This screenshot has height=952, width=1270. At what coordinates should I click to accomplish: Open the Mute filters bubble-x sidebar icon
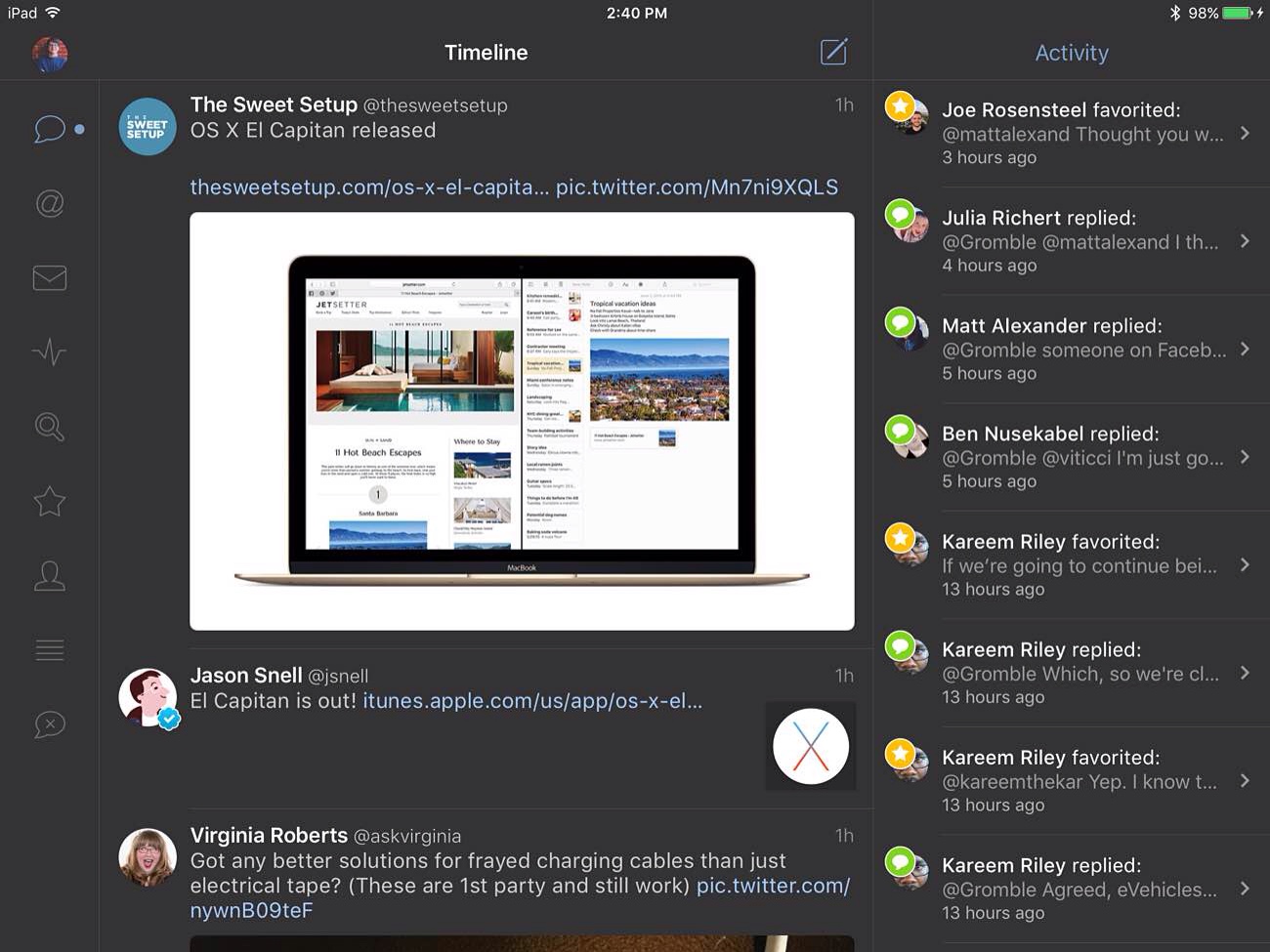(x=50, y=724)
